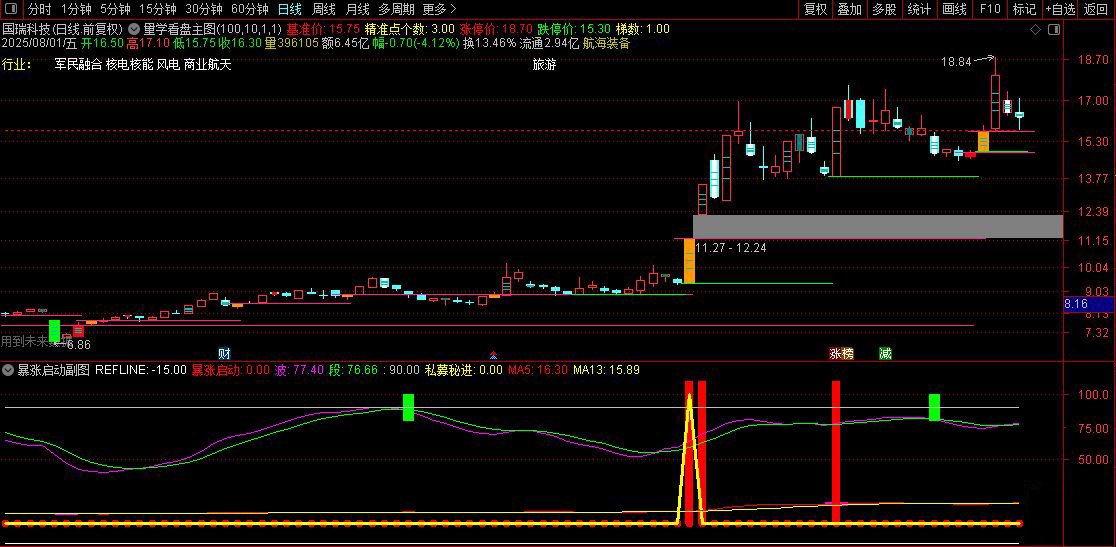Open the 多股 multi-stock view
The image size is (1116, 547).
(x=885, y=9)
